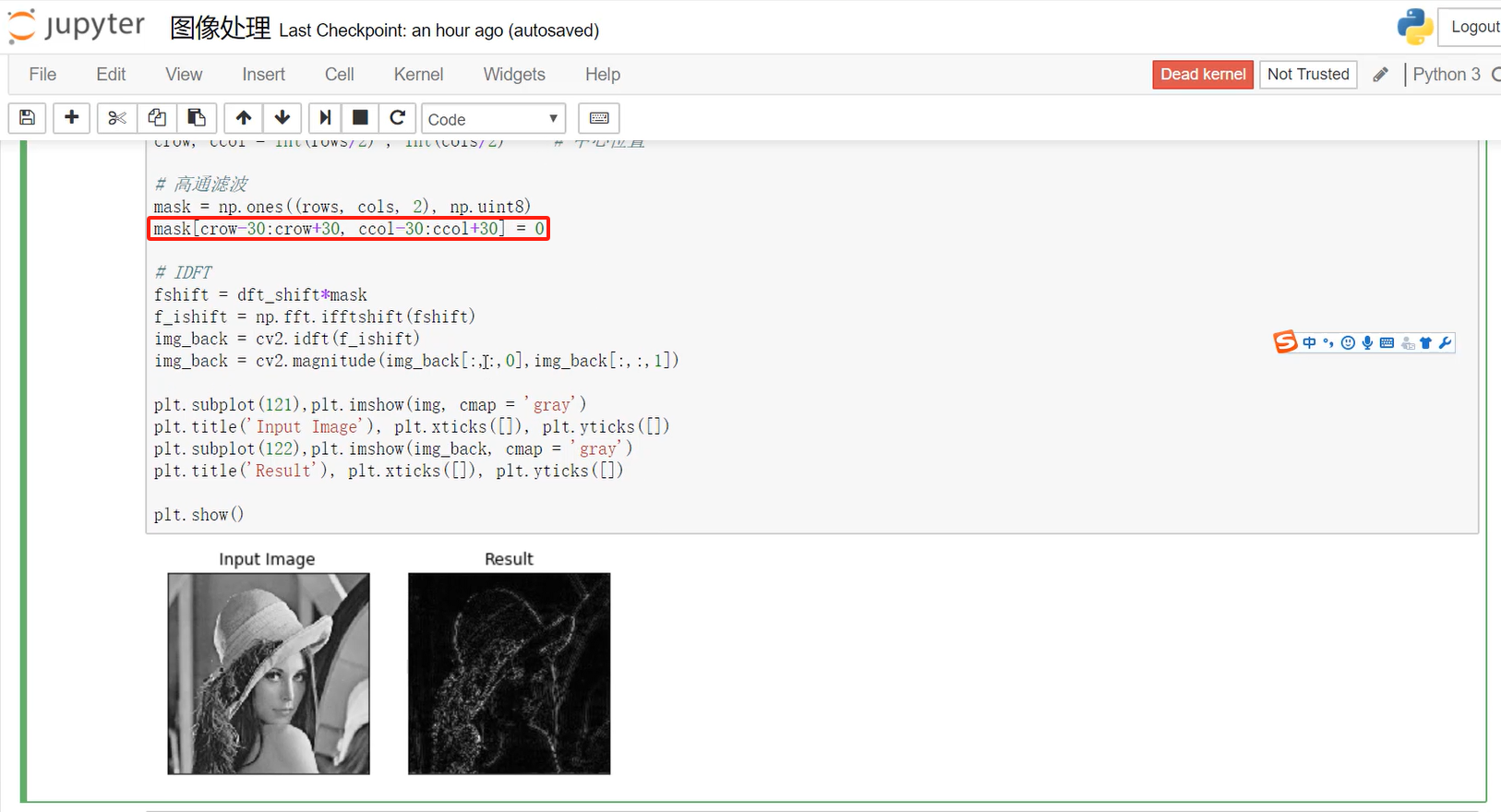Viewport: 1501px width, 812px height.
Task: Move the selected cell up
Action: point(244,118)
